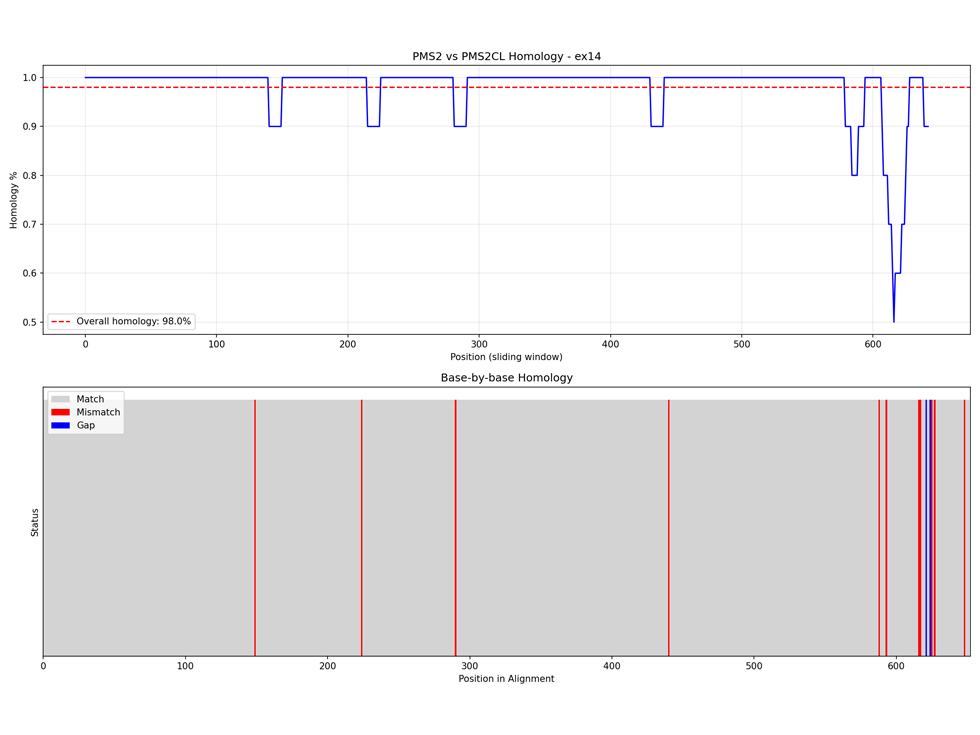Click the 0.8 tick on the homology axis
Image resolution: width=980 pixels, height=735 pixels.
click(29, 176)
